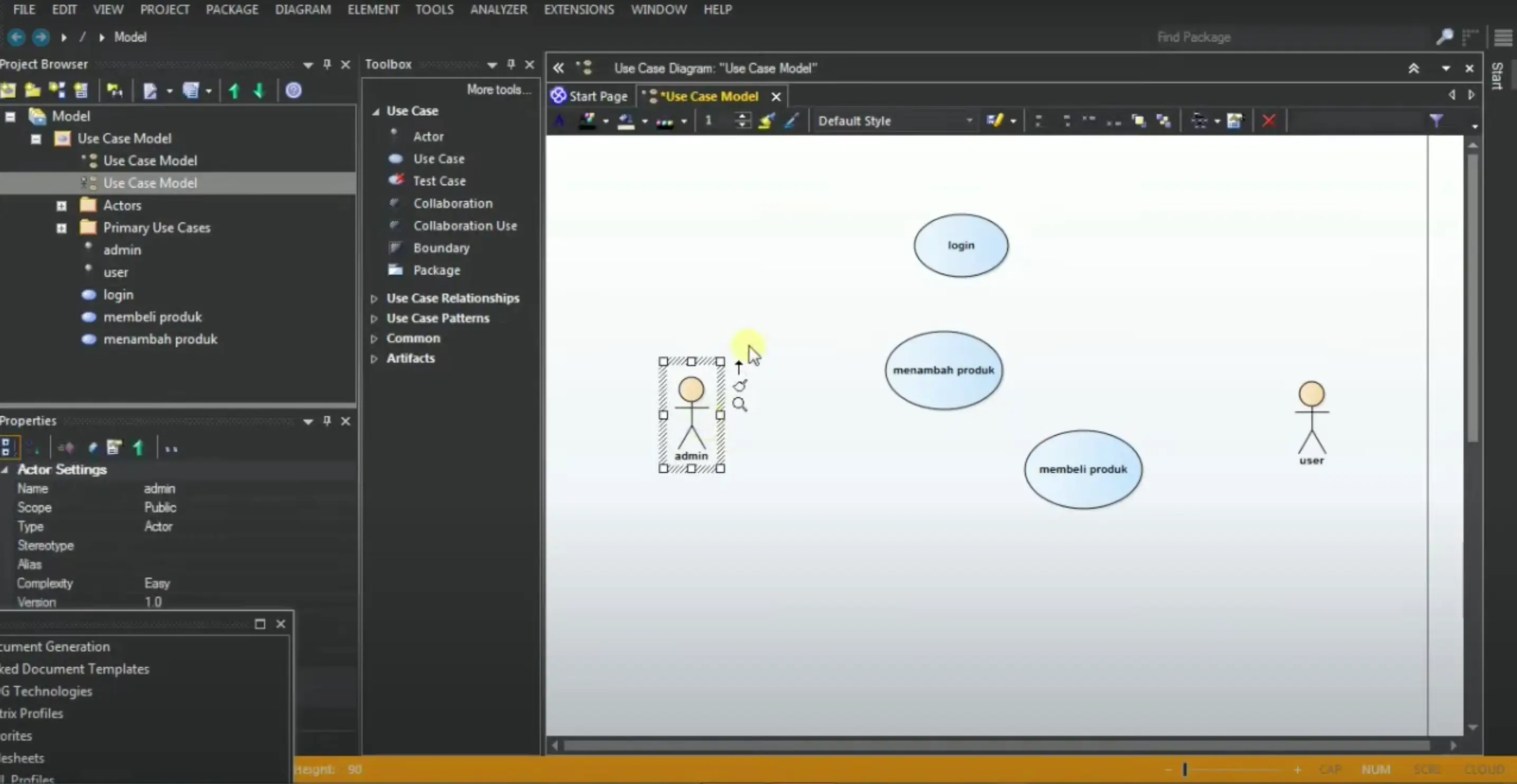The image size is (1517, 784).
Task: Open the Default Style dropdown
Action: [x=969, y=120]
